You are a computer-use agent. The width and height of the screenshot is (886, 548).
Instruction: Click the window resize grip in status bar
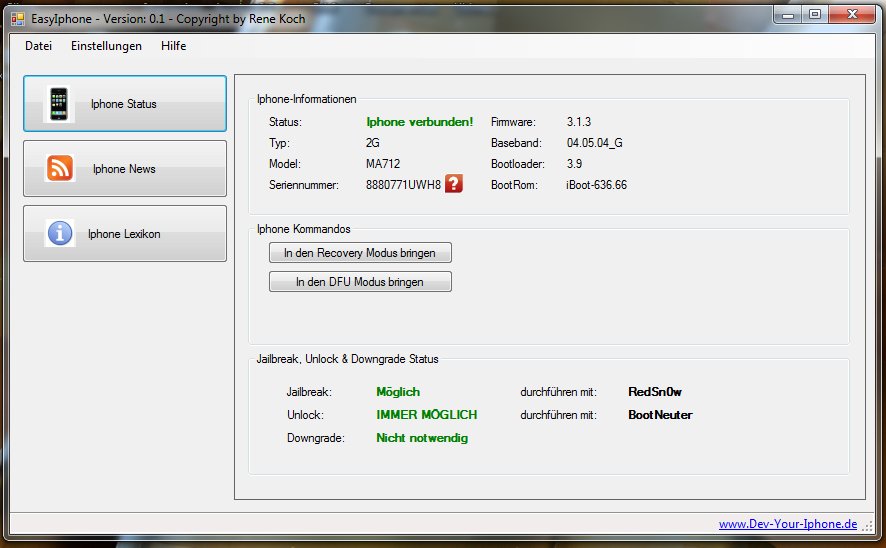(x=868, y=526)
